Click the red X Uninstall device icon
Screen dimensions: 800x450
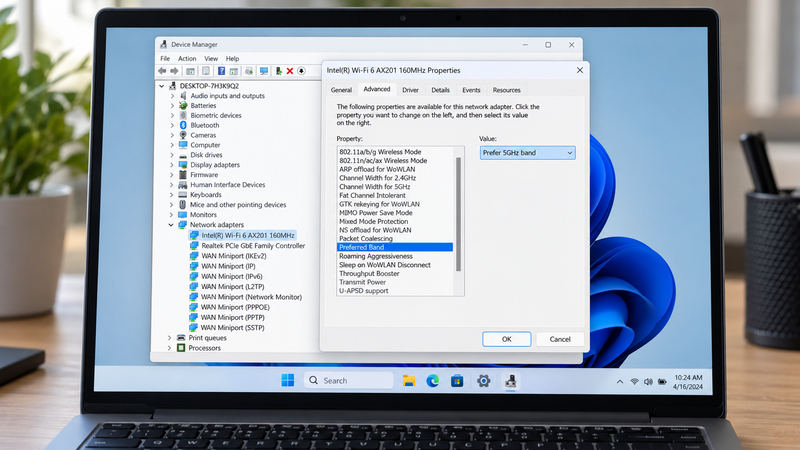[x=290, y=71]
